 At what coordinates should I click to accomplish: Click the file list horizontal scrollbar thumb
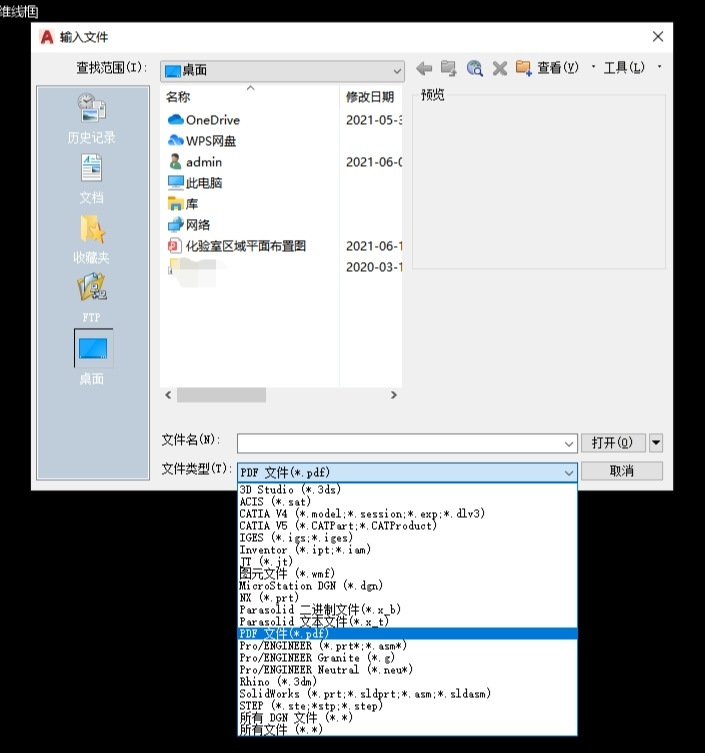221,395
